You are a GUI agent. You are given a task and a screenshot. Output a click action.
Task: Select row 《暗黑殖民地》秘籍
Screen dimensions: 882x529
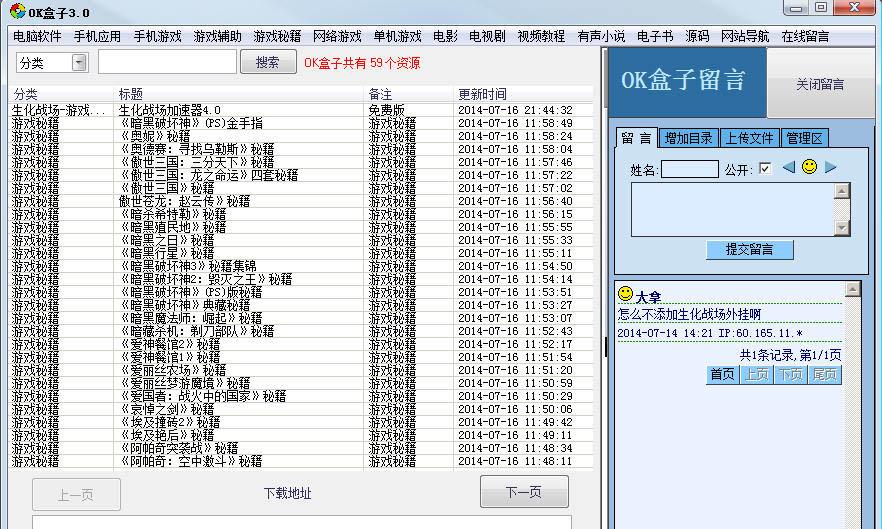[x=301, y=227]
